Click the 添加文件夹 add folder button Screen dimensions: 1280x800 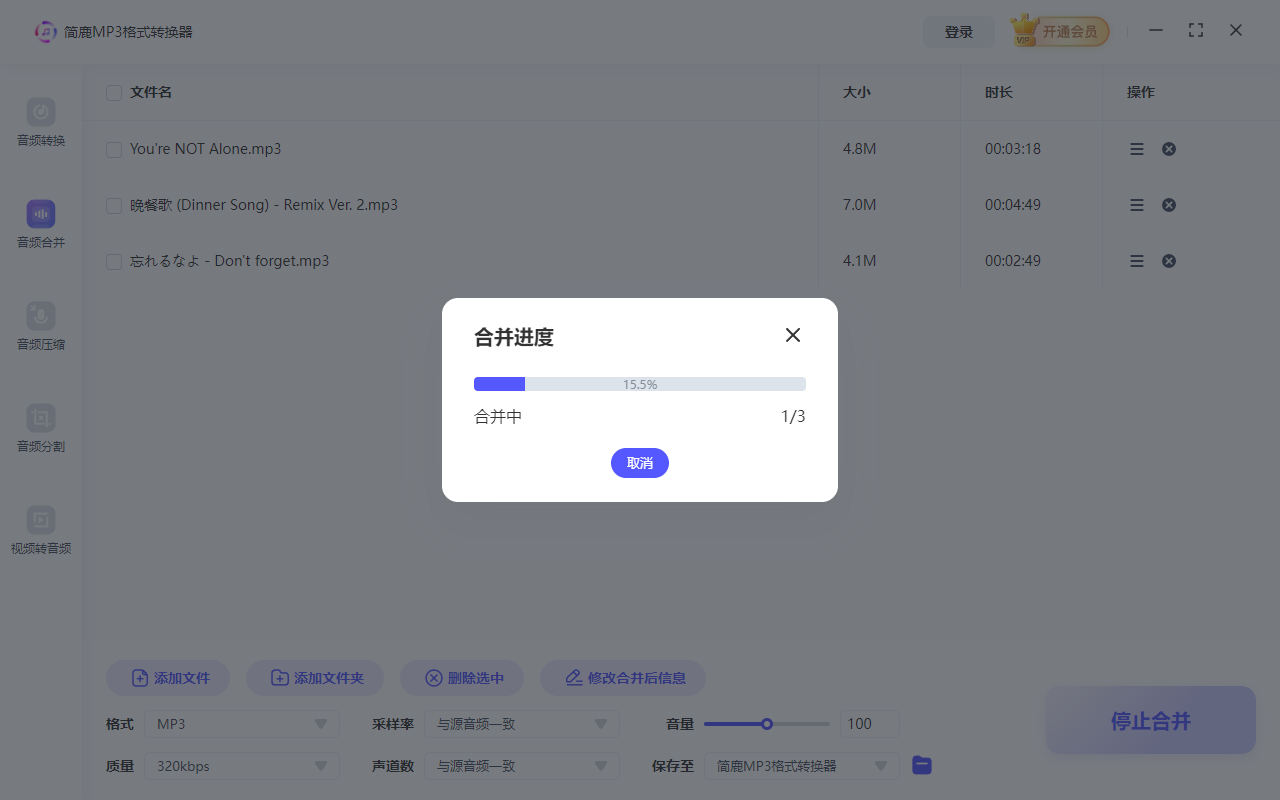point(315,678)
